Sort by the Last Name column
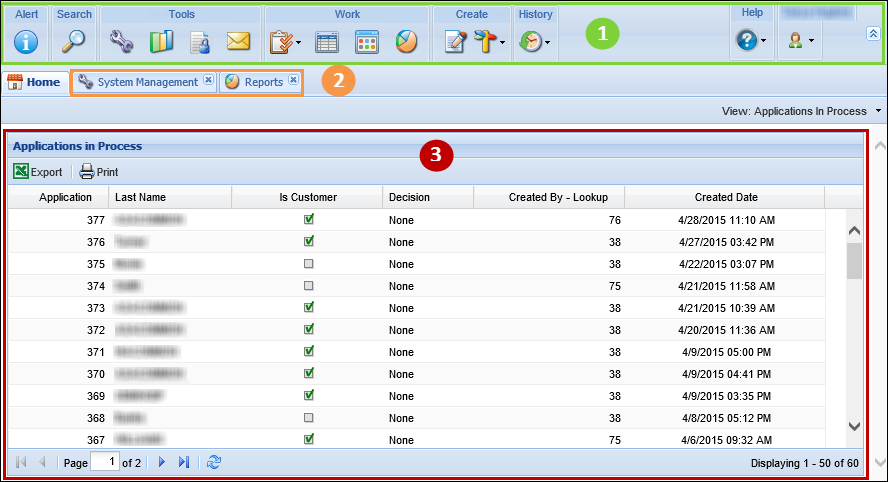 [x=170, y=197]
